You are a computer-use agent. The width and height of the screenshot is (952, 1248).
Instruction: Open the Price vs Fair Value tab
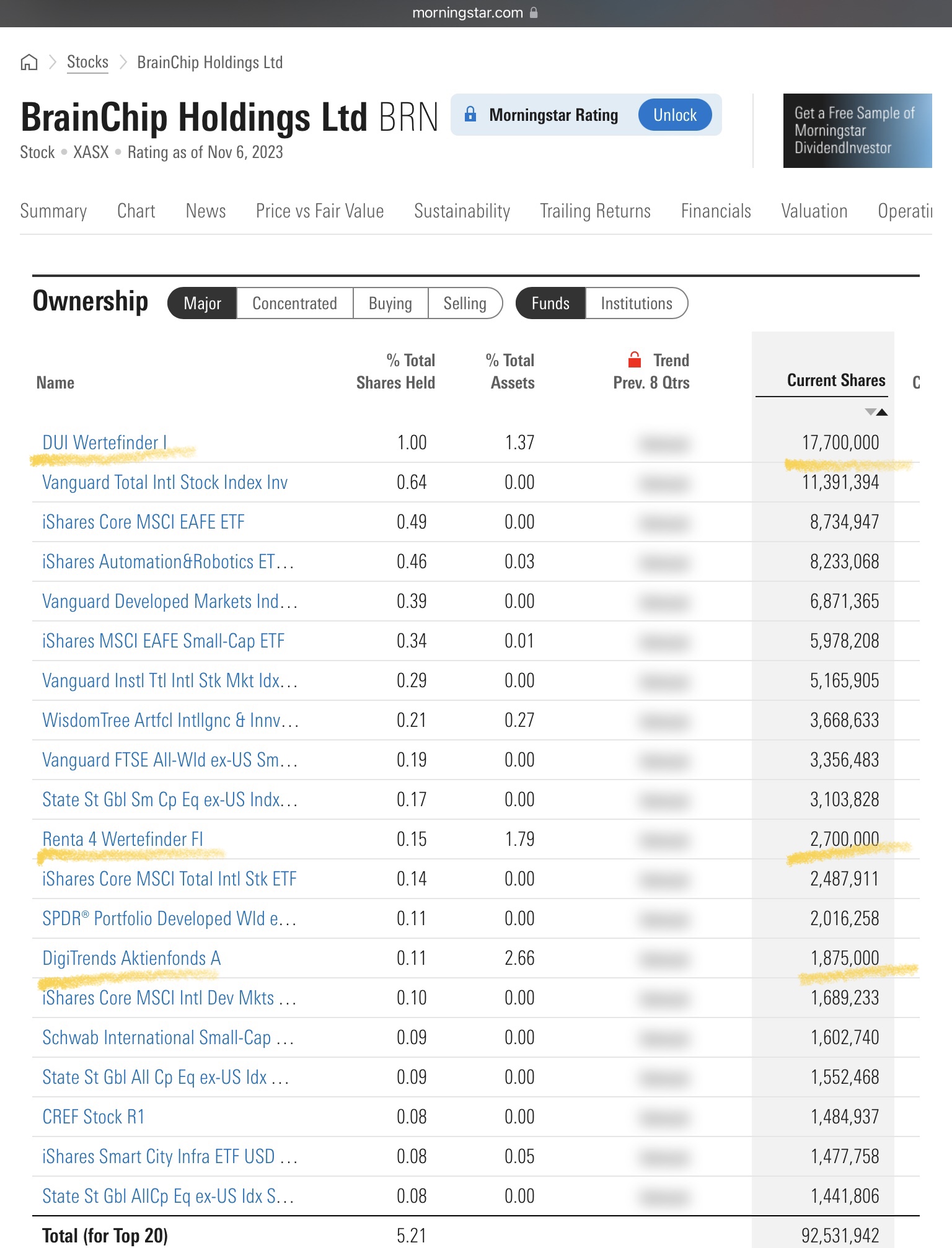(x=320, y=211)
